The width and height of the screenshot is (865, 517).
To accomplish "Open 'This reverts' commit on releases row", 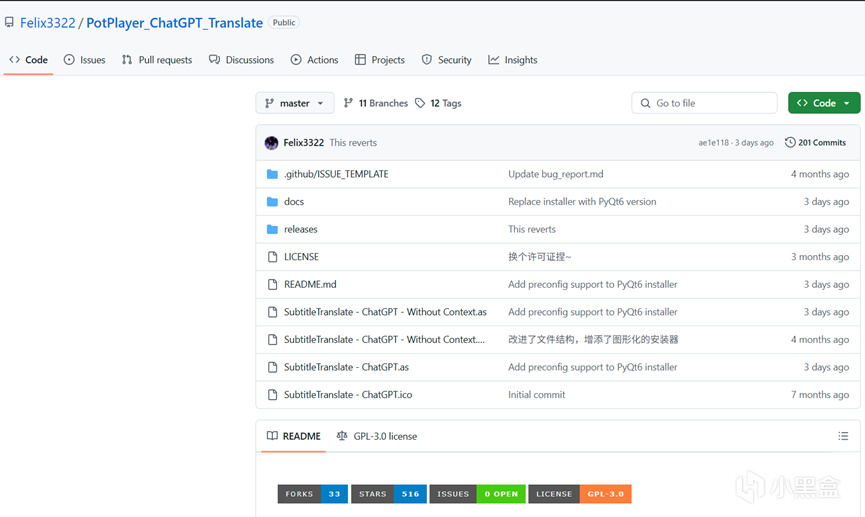I will coord(532,230).
